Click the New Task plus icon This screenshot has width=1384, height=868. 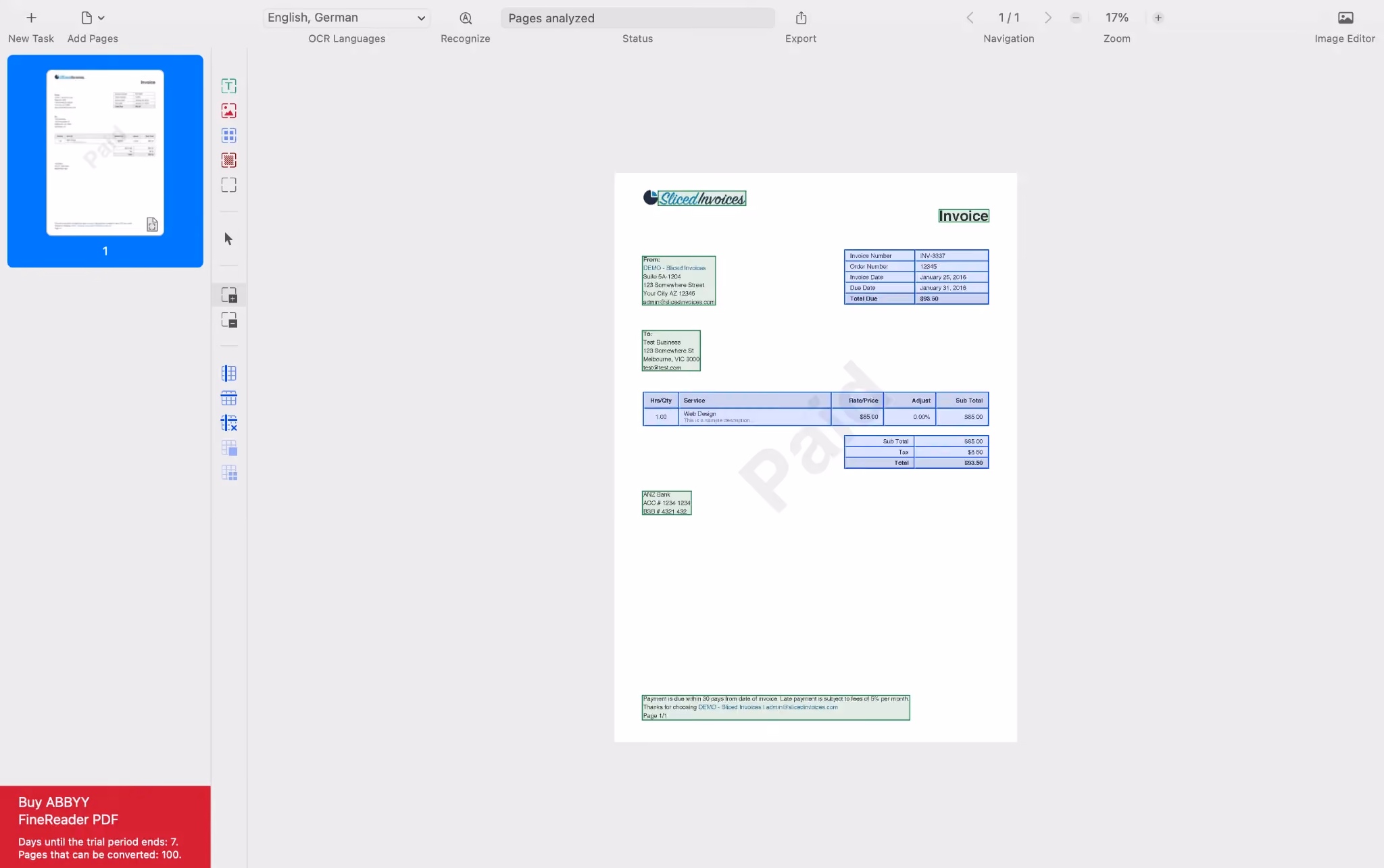pyautogui.click(x=31, y=18)
